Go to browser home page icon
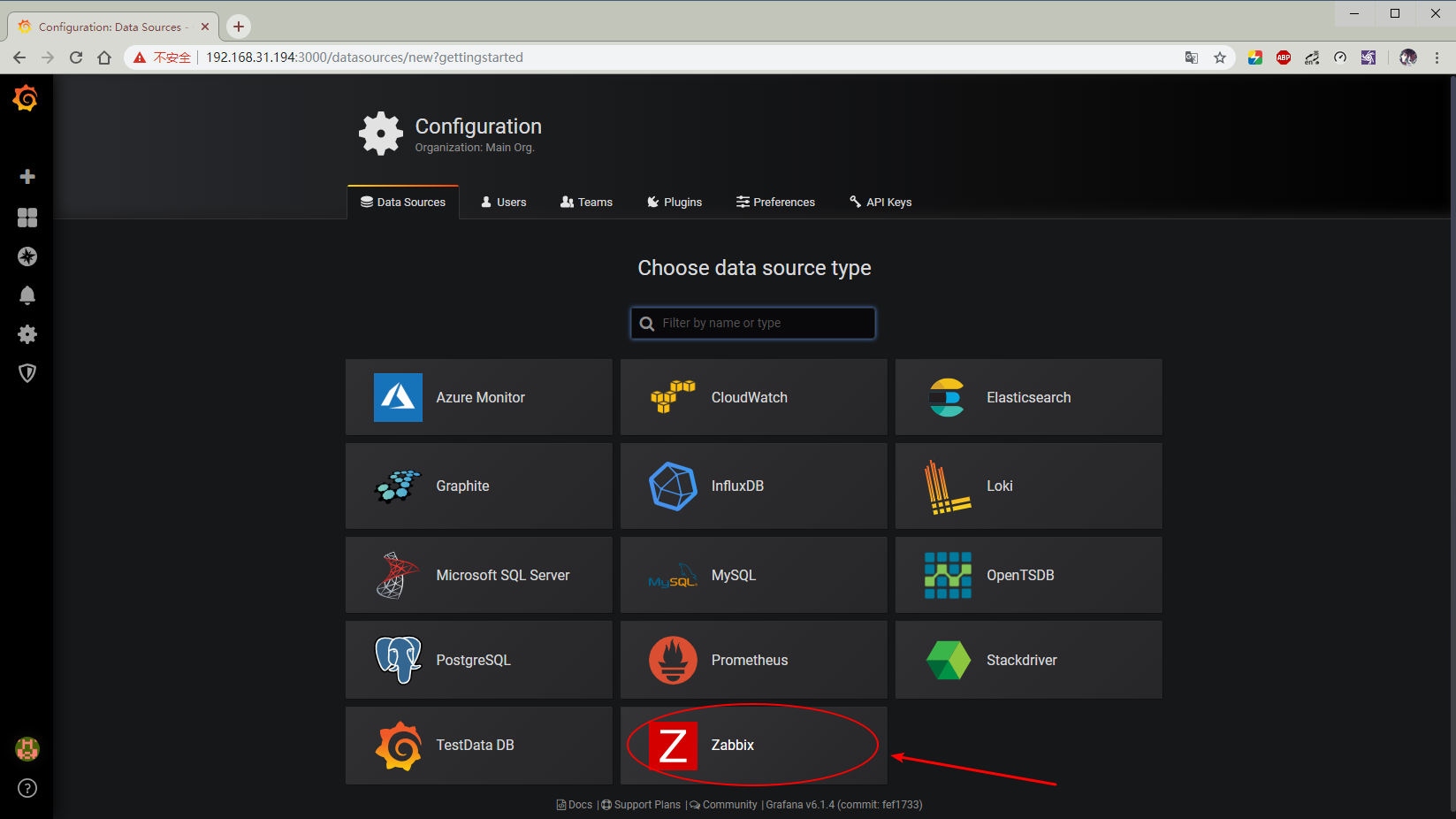Viewport: 1456px width, 819px height. click(104, 57)
